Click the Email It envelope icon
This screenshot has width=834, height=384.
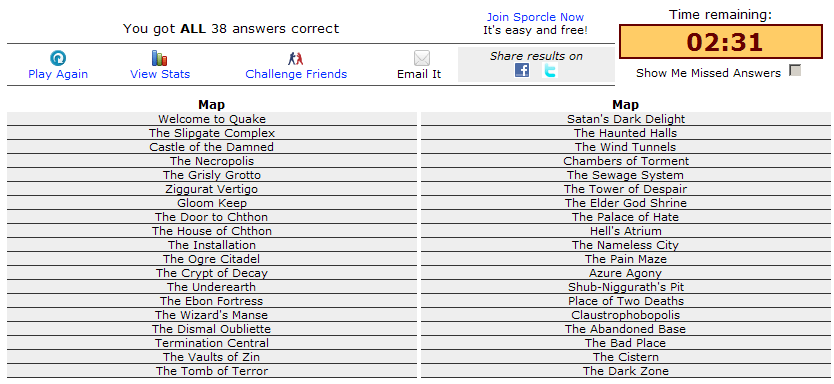[422, 58]
